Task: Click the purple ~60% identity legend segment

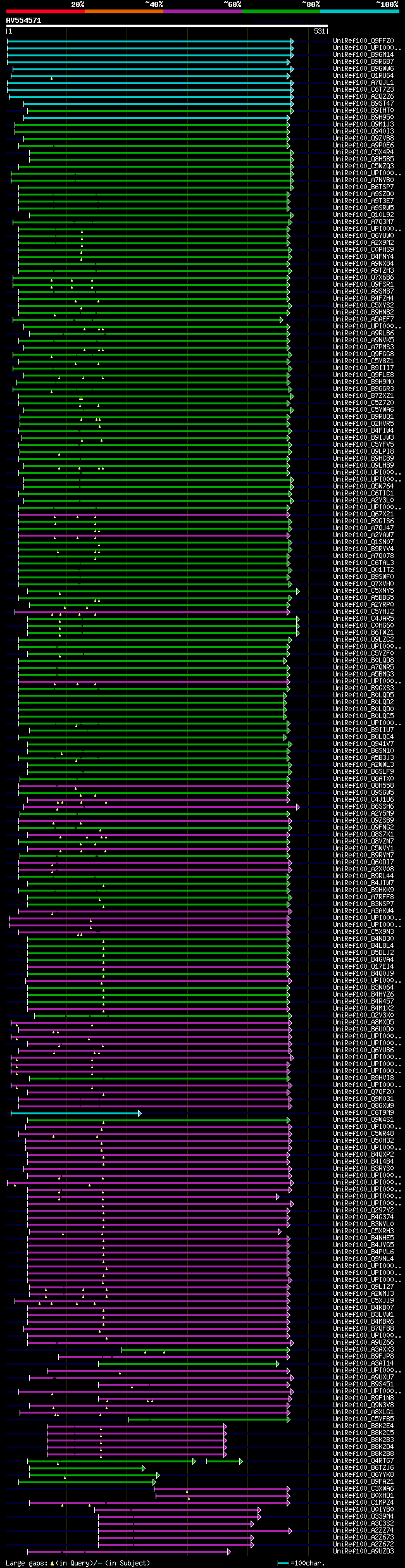Action: pos(202,11)
